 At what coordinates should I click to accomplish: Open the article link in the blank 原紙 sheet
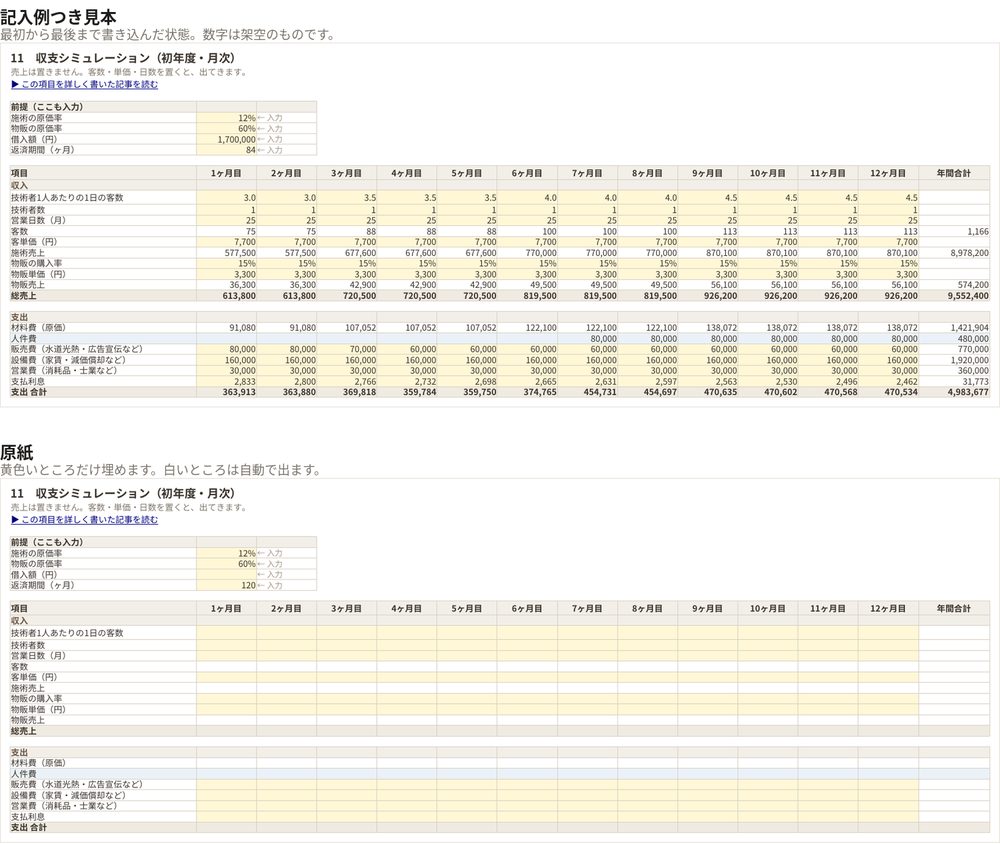84,520
